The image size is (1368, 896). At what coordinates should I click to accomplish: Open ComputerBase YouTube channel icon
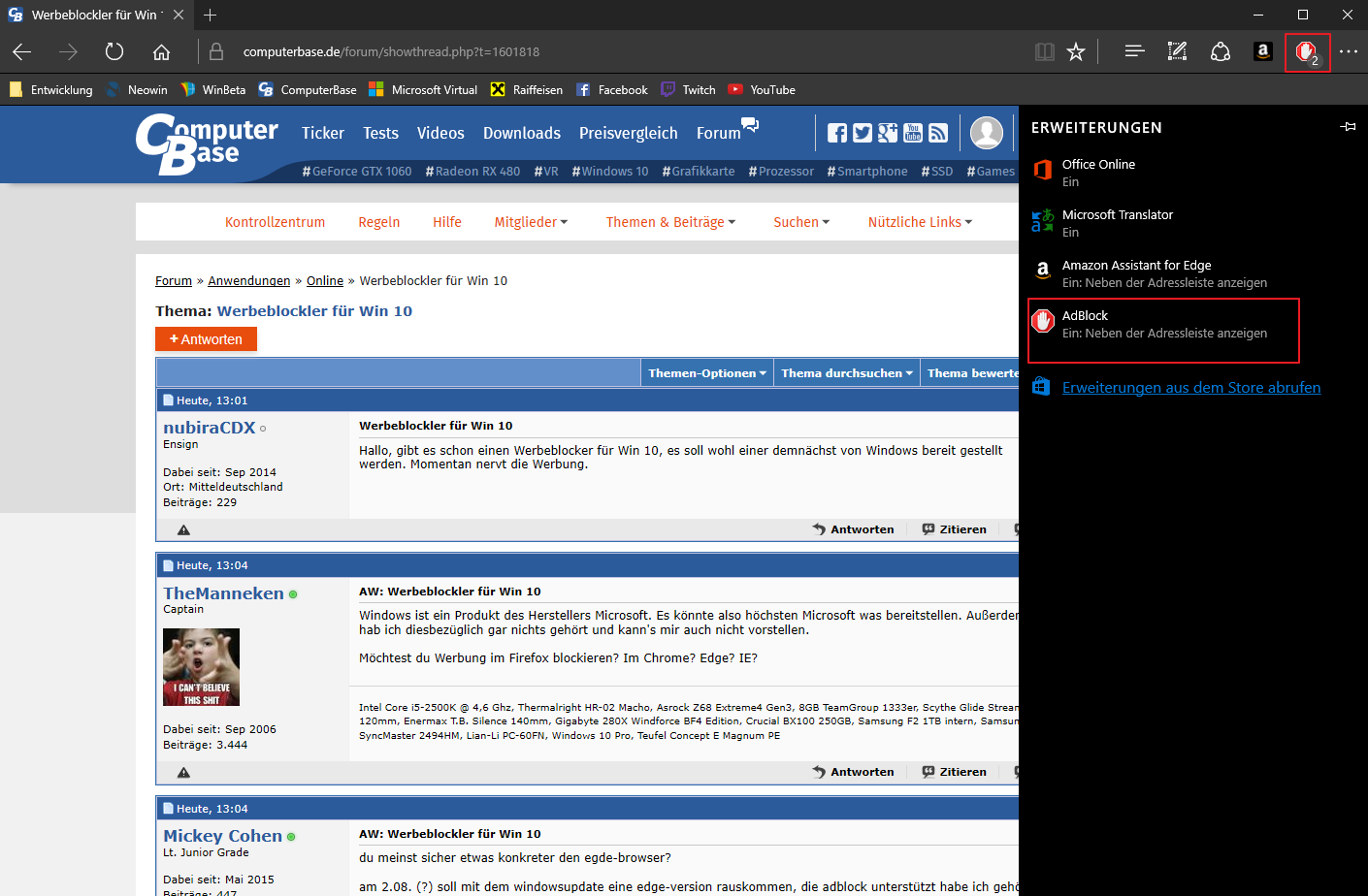tap(913, 133)
